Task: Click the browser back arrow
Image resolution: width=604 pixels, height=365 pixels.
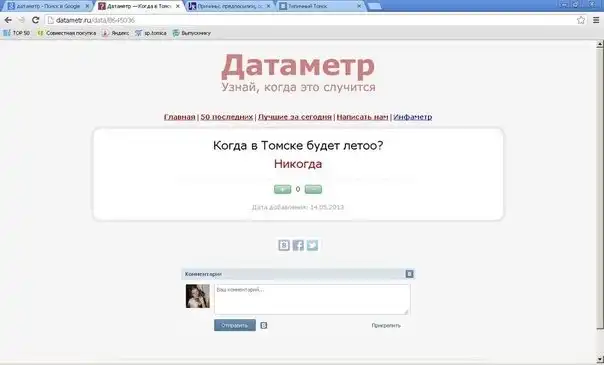Action: pos(8,20)
